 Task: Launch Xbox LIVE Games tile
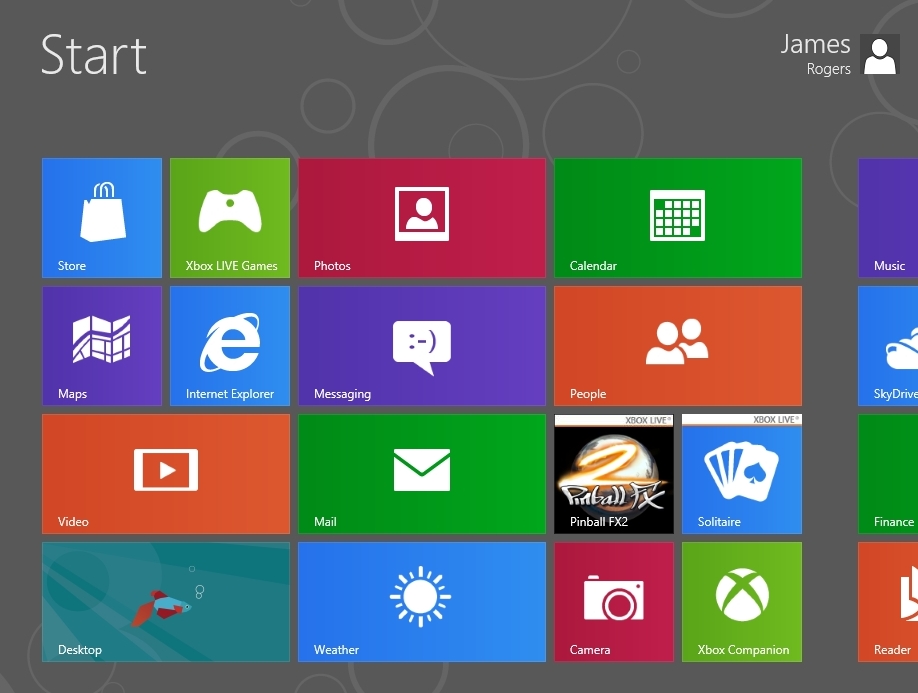pyautogui.click(x=230, y=218)
